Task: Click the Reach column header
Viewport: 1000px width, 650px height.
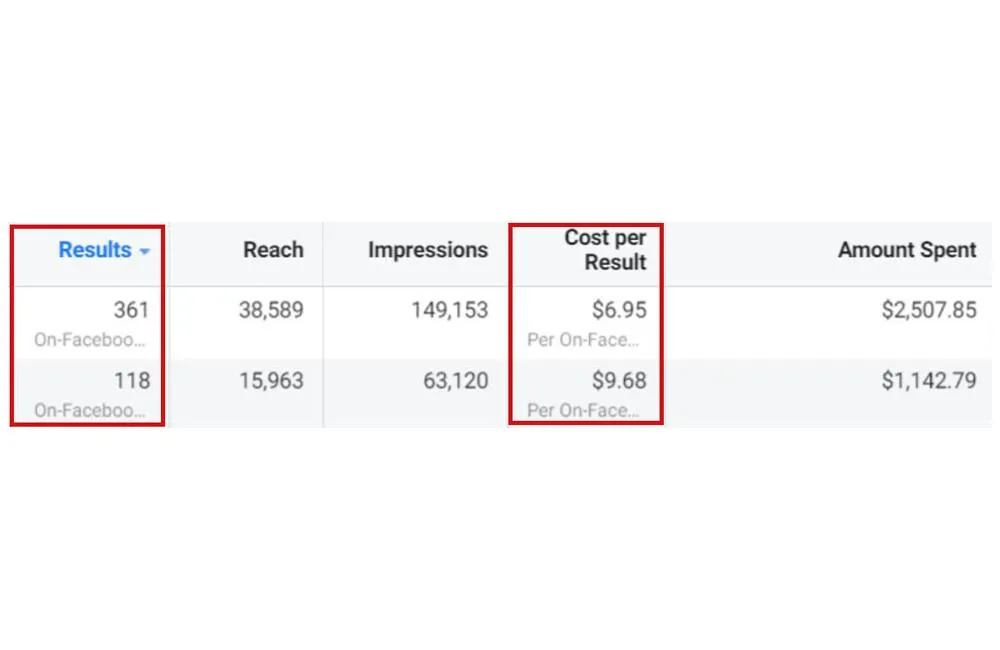Action: (273, 249)
